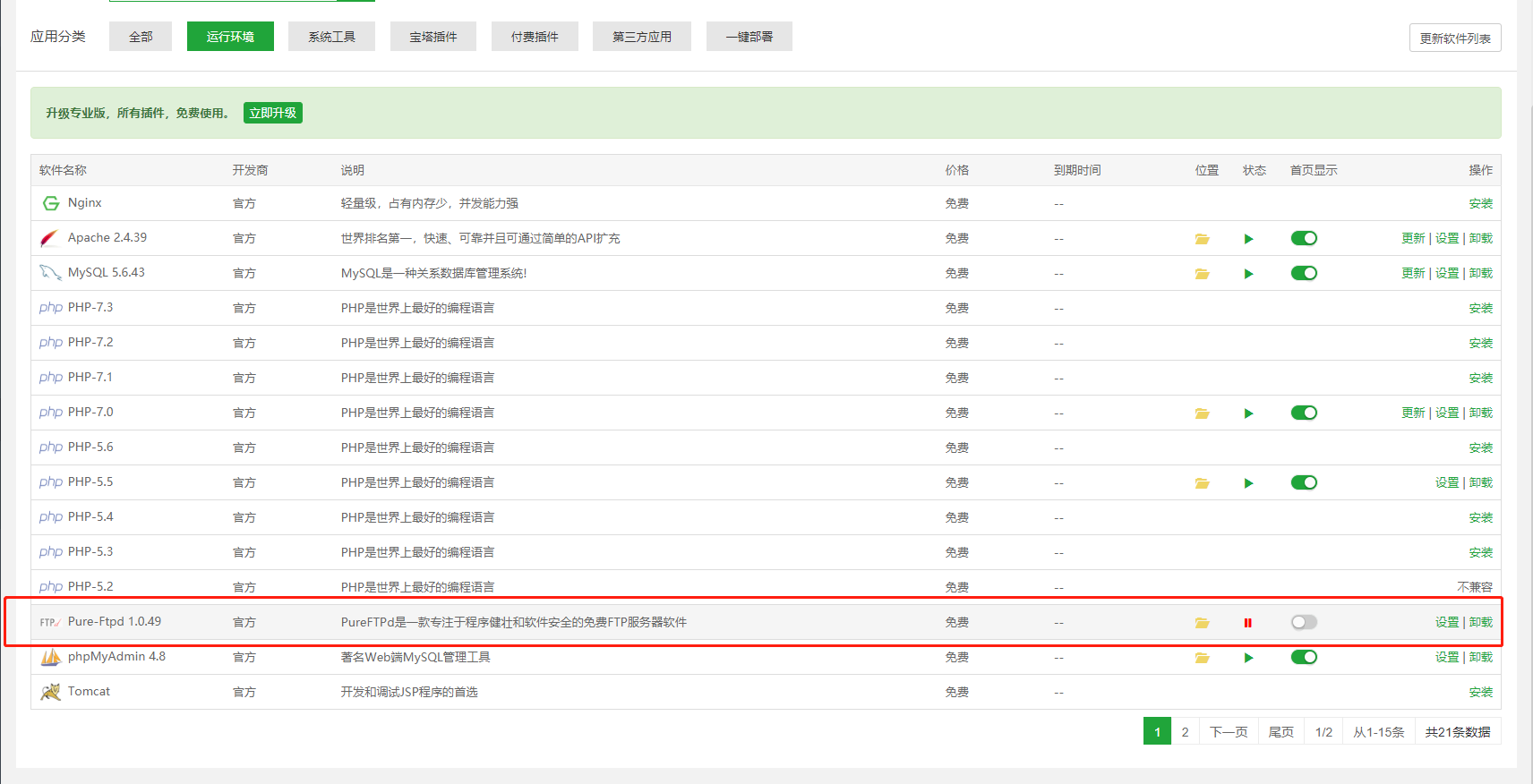Go to page 2 in pagination

point(1185,731)
